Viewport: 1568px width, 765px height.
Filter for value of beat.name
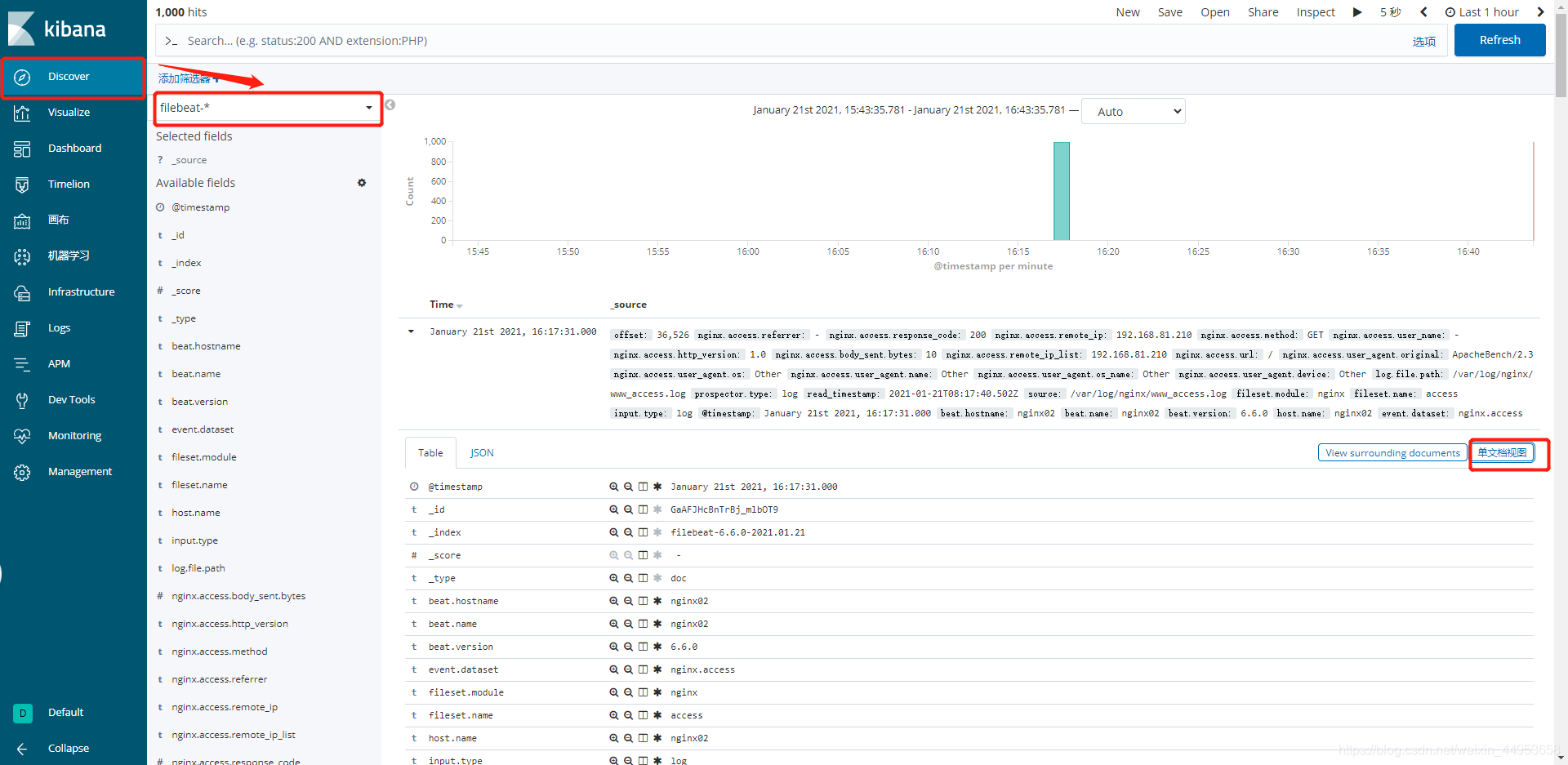tap(613, 624)
